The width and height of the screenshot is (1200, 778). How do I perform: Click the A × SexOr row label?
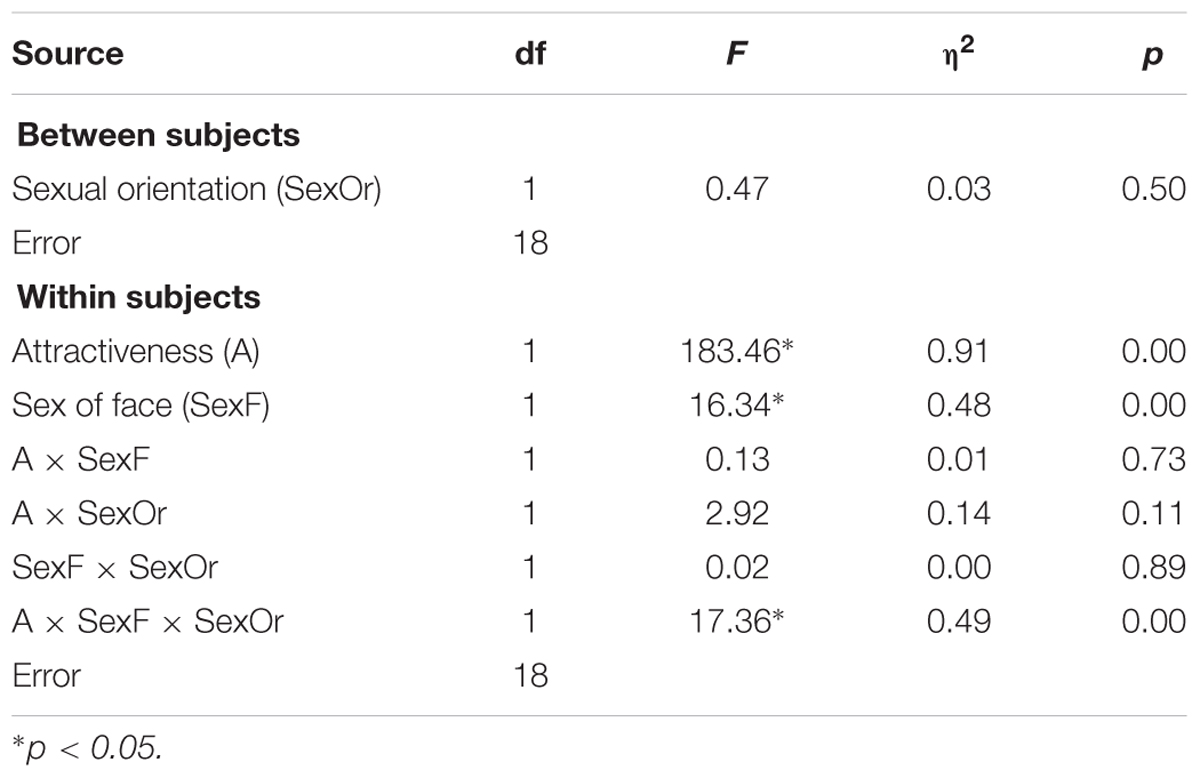pos(89,513)
